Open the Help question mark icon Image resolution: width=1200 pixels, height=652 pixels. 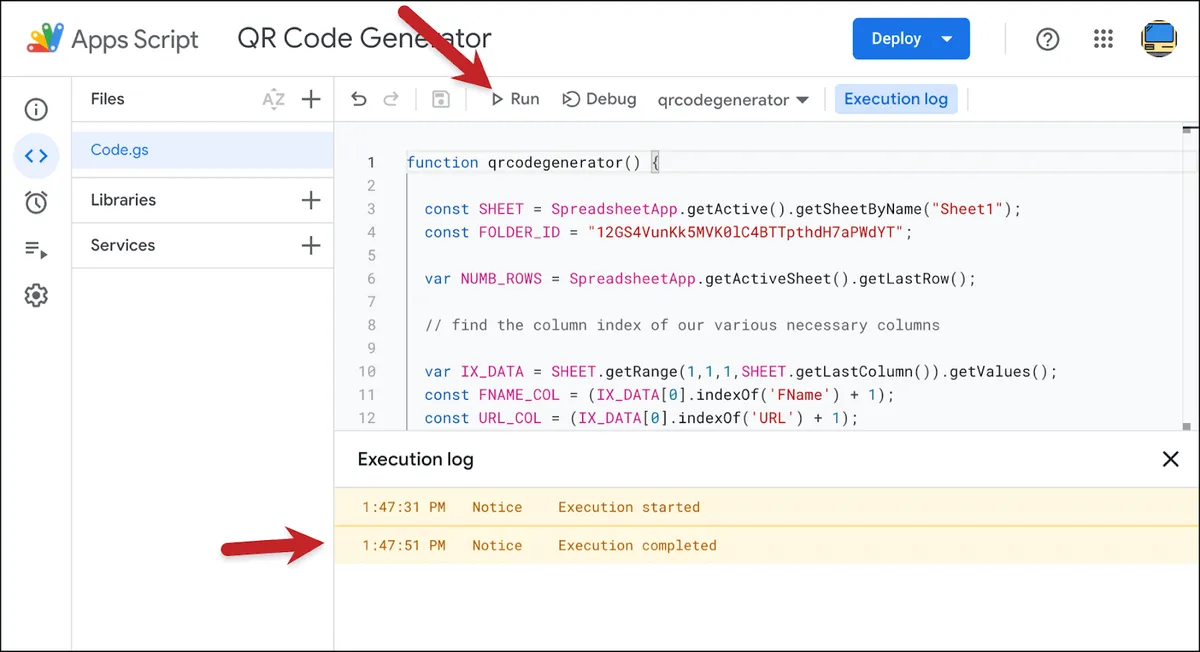[x=1047, y=39]
